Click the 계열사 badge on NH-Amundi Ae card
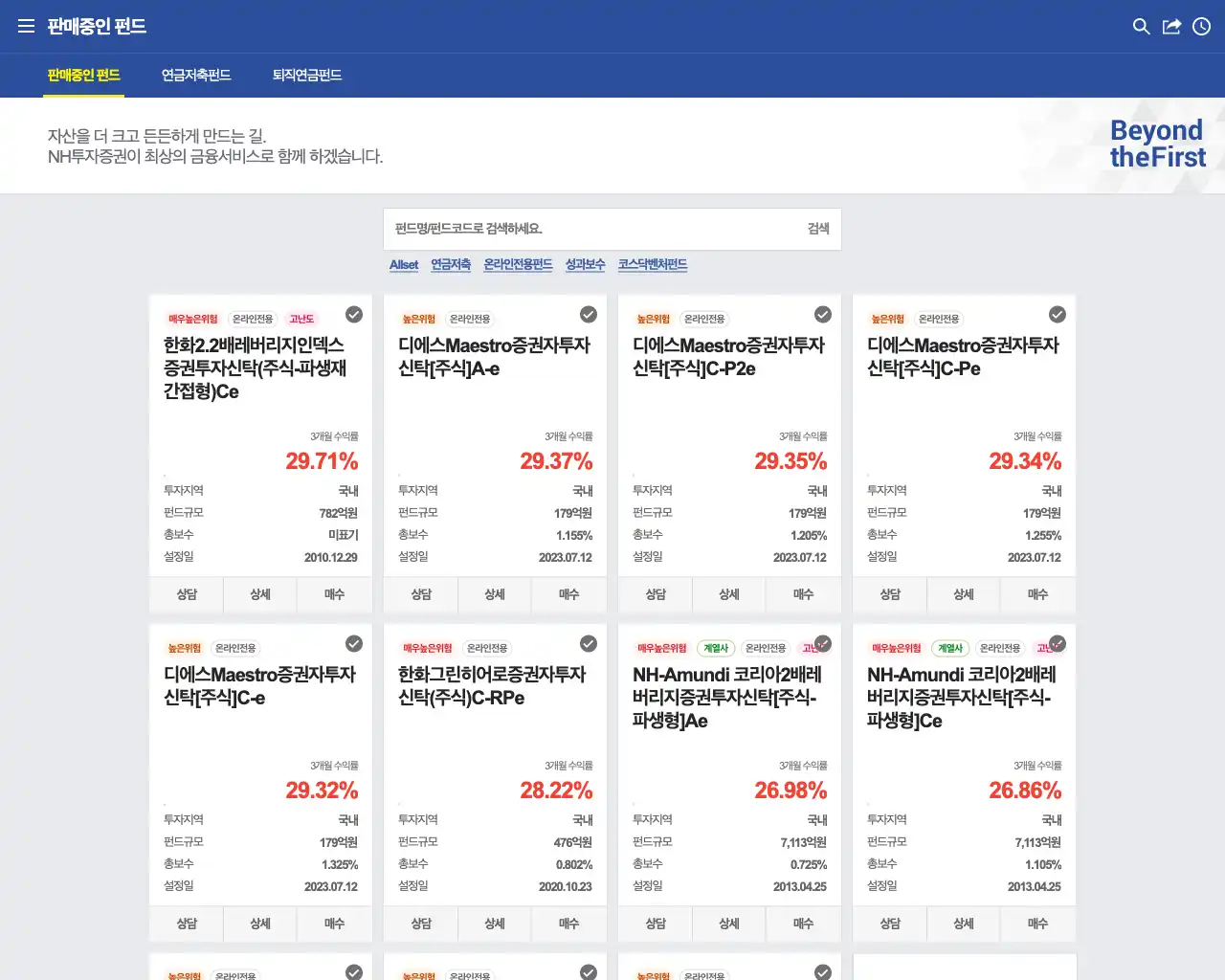This screenshot has height=980, width=1225. pyautogui.click(x=716, y=648)
